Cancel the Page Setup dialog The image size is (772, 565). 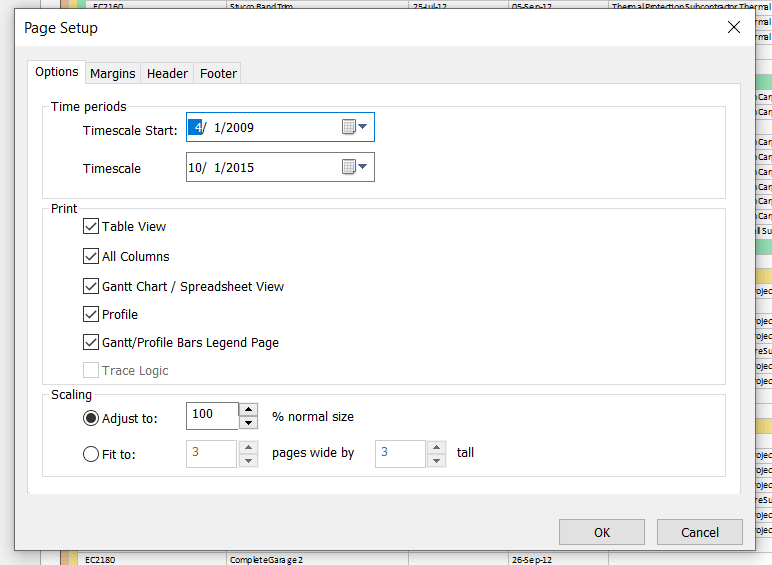(x=700, y=532)
